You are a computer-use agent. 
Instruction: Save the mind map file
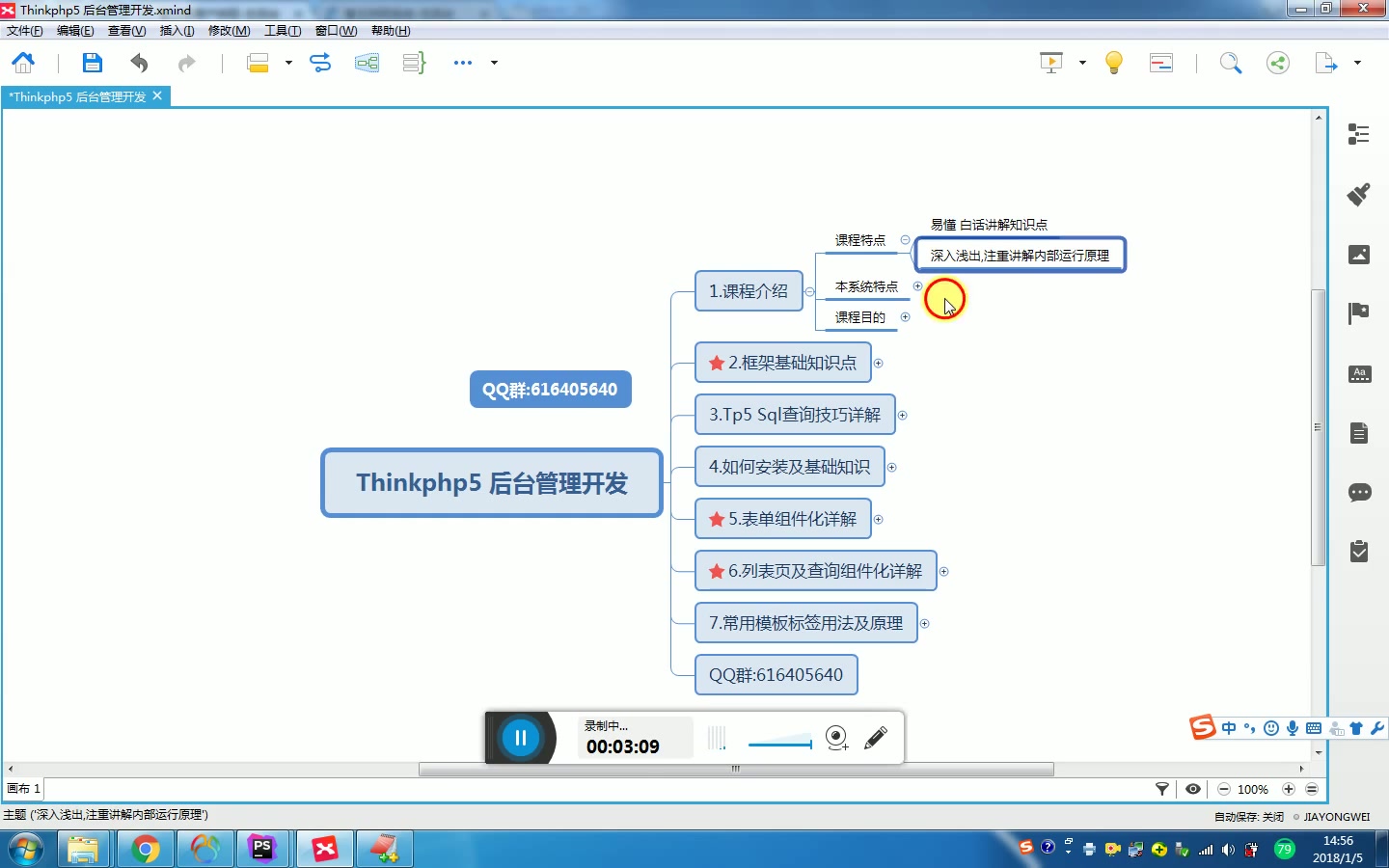pyautogui.click(x=92, y=63)
